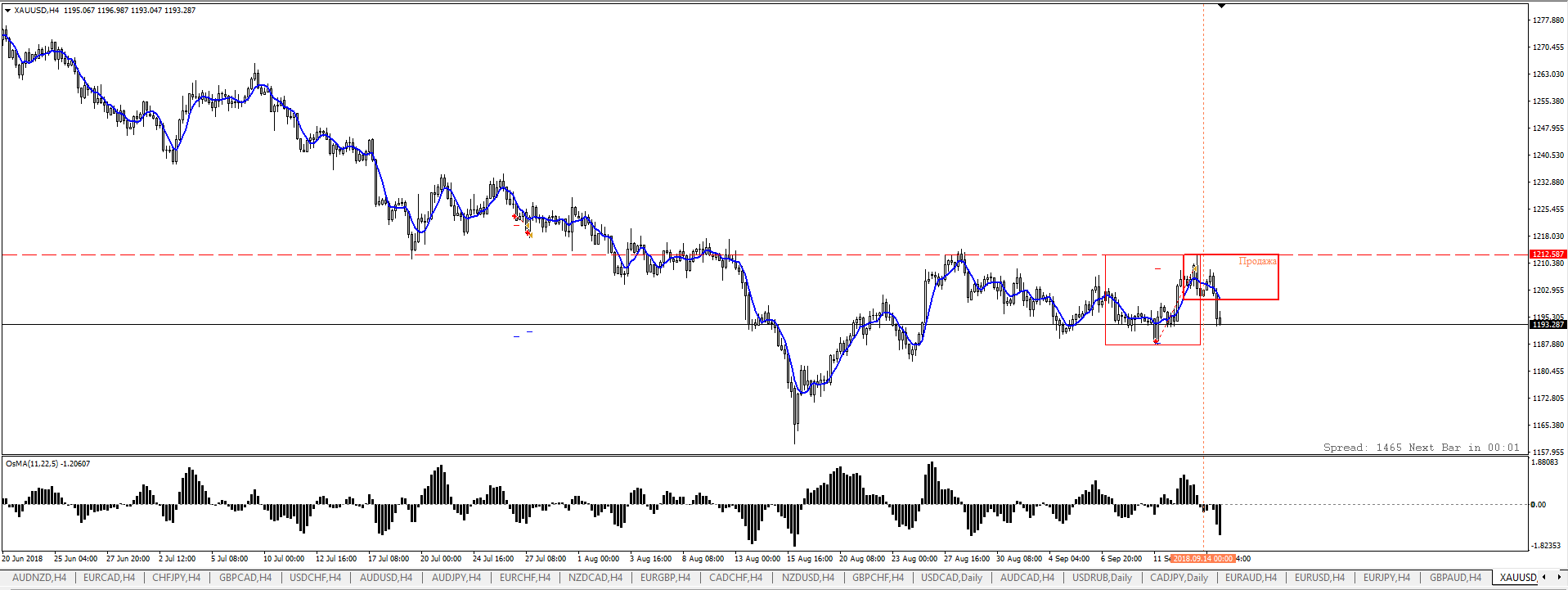This screenshot has width=1568, height=590.
Task: Switch to the AUDNZD,H4 chart tab
Action: click(39, 578)
